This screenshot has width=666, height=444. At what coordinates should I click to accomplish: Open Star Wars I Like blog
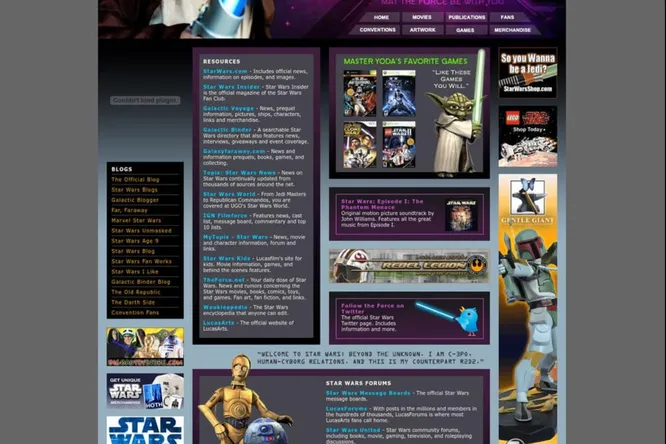(135, 271)
